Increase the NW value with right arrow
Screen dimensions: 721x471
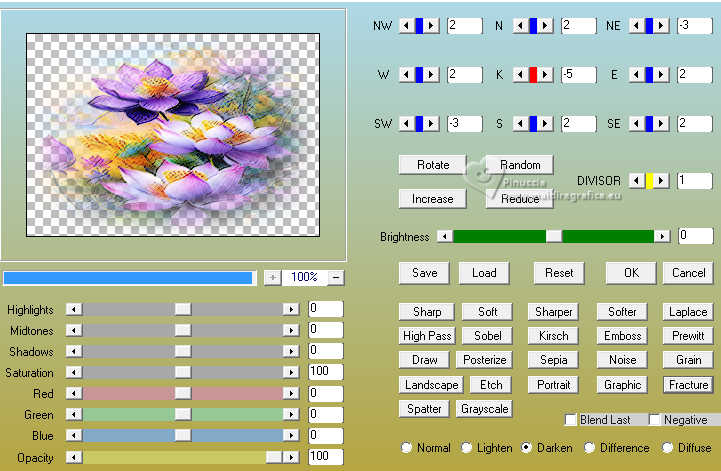coord(431,25)
